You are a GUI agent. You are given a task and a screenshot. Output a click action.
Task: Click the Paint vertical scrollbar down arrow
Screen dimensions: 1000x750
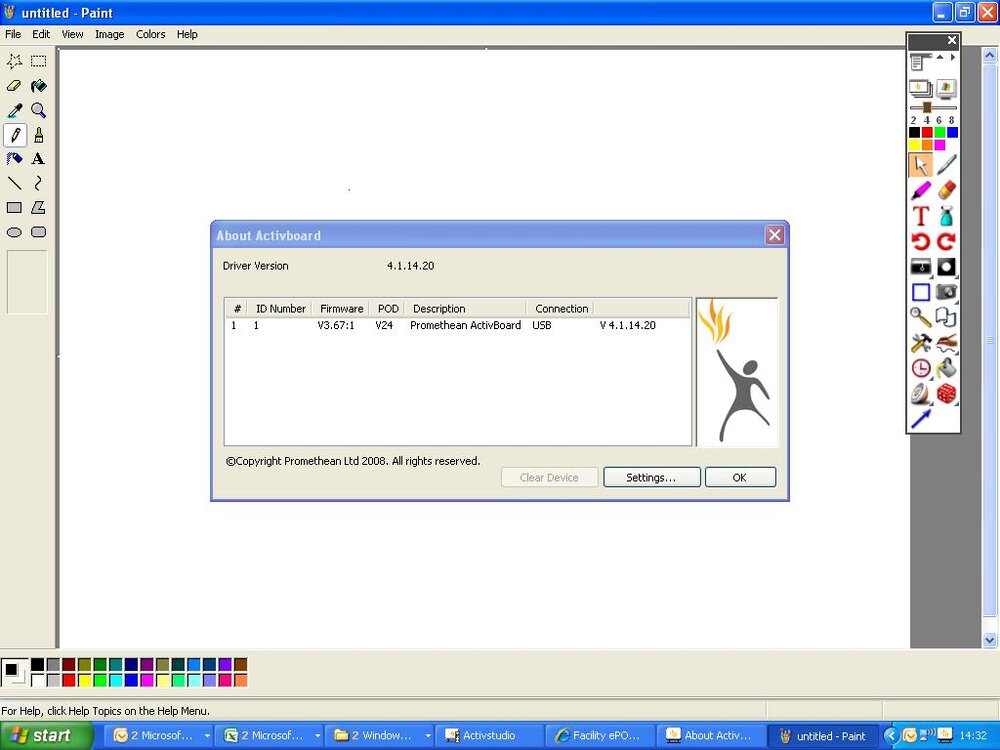coord(989,640)
